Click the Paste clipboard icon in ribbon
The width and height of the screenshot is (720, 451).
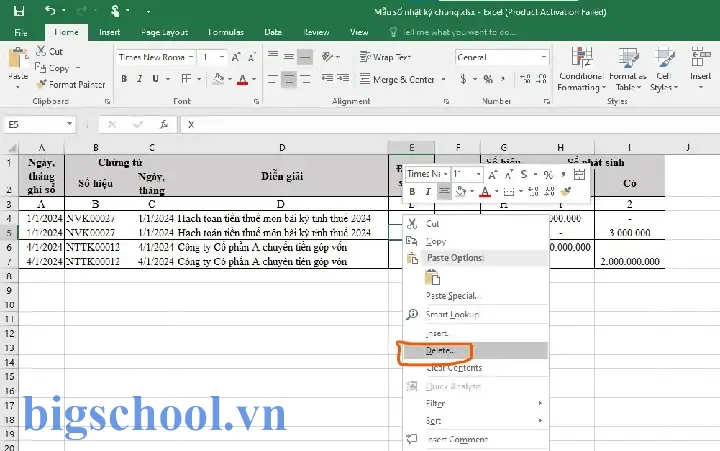point(18,58)
